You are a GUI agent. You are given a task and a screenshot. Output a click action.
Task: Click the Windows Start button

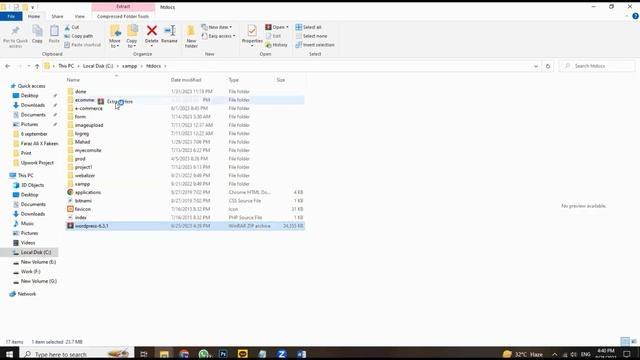pos(9,354)
